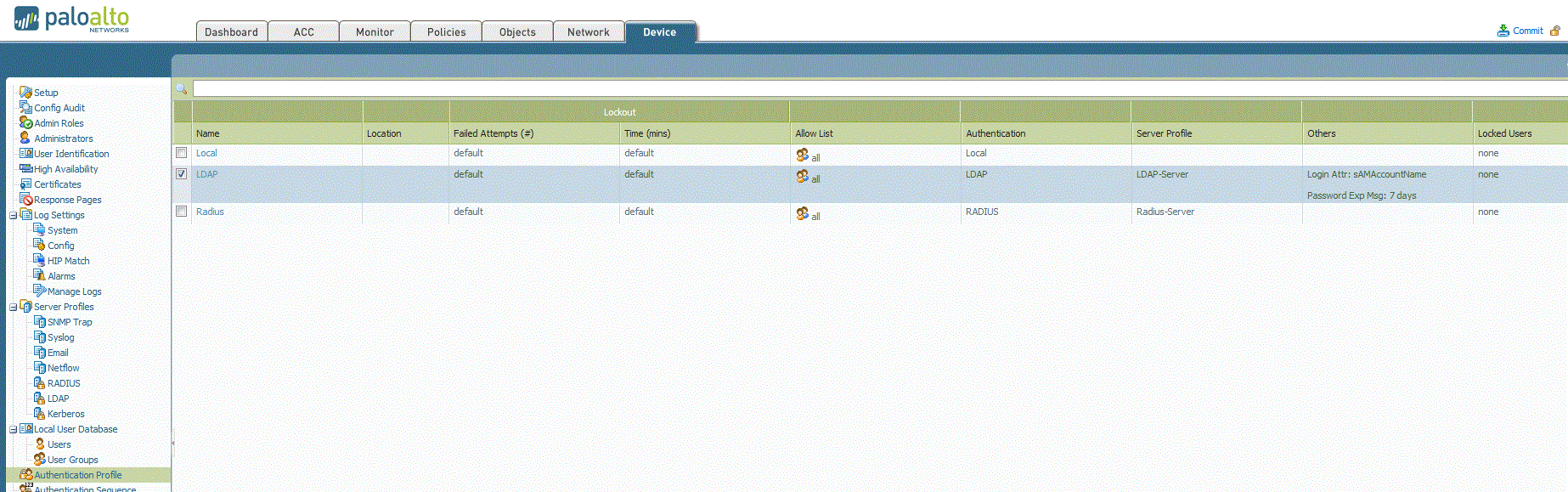The height and width of the screenshot is (492, 1568).
Task: Click the Syslog icon
Action: click(x=39, y=336)
